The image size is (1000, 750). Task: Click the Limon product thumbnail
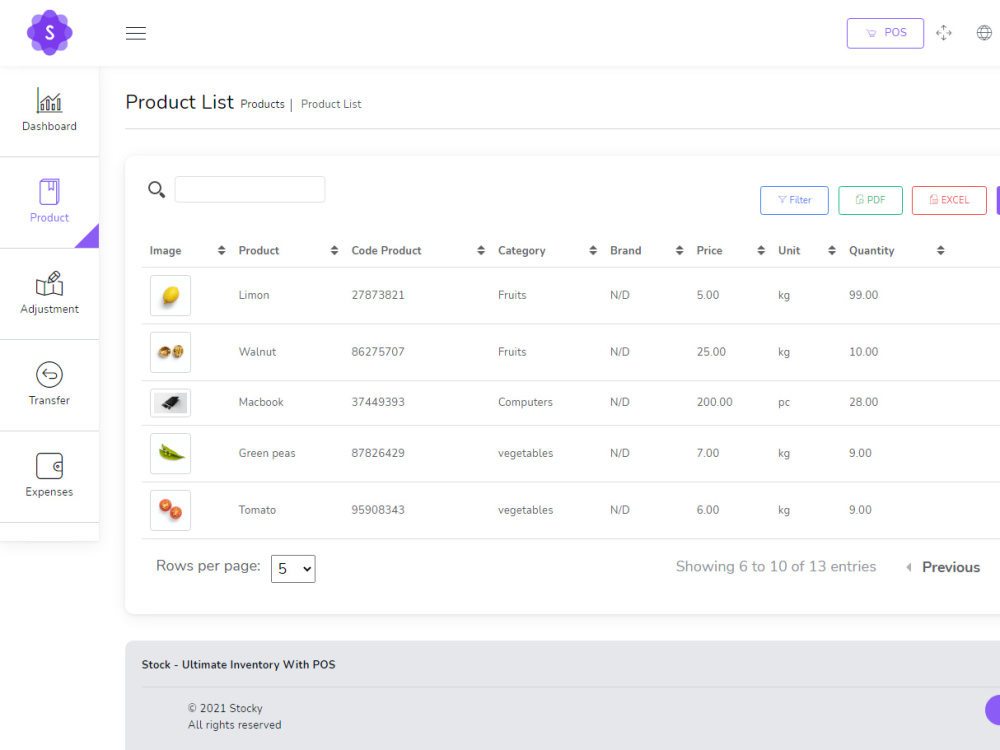[170, 295]
